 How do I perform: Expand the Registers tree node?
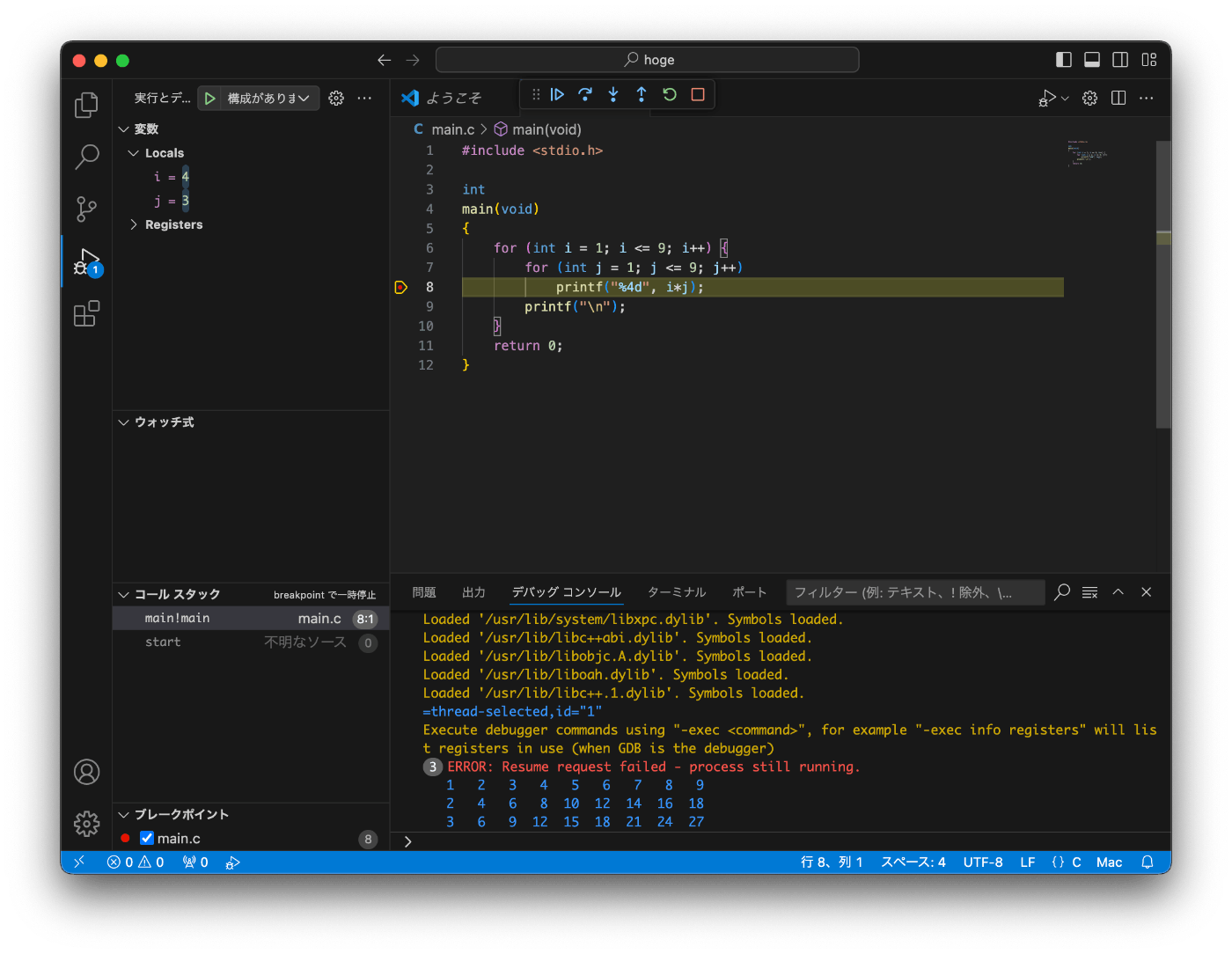134,224
